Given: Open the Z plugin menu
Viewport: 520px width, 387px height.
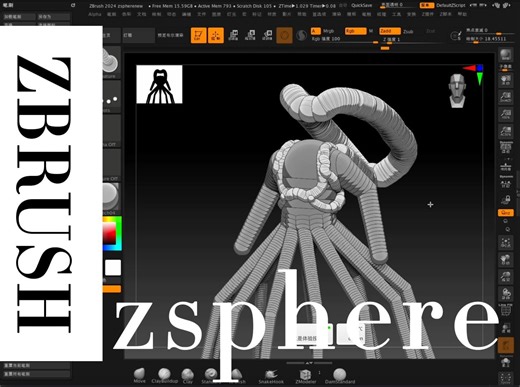Looking at the screenshot, I should [428, 14].
